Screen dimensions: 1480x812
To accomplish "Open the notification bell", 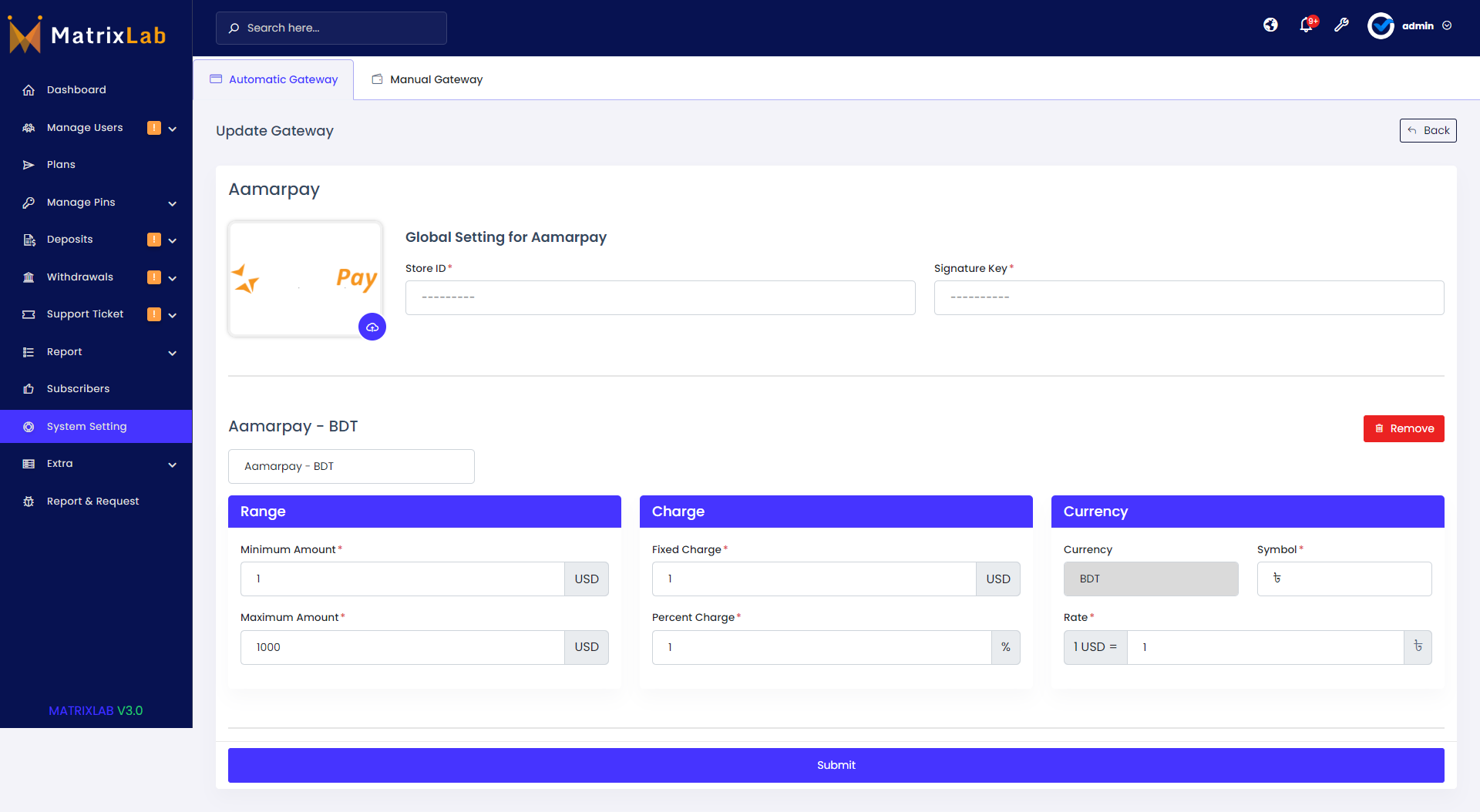I will [x=1306, y=25].
